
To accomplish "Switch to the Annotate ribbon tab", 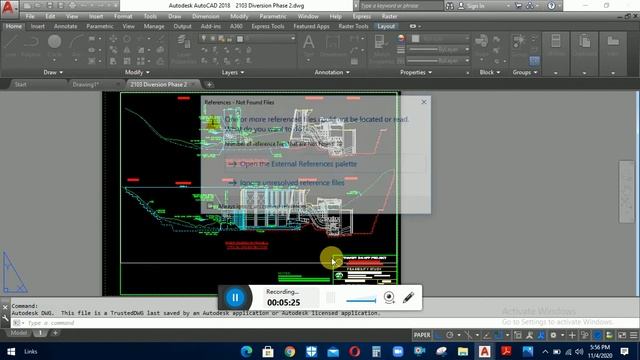I will [x=65, y=26].
